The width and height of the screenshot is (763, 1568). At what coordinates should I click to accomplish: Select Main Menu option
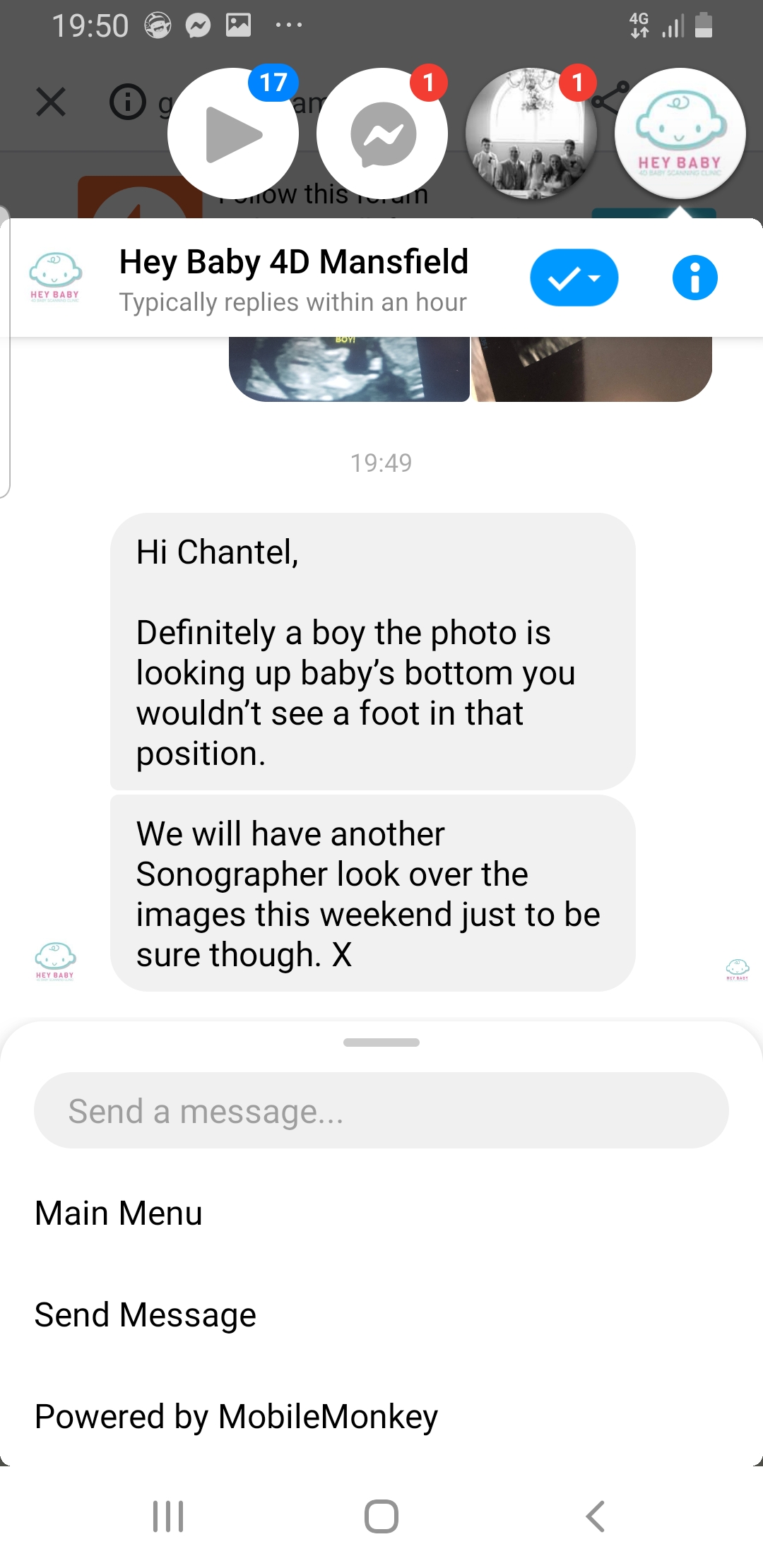click(119, 1213)
